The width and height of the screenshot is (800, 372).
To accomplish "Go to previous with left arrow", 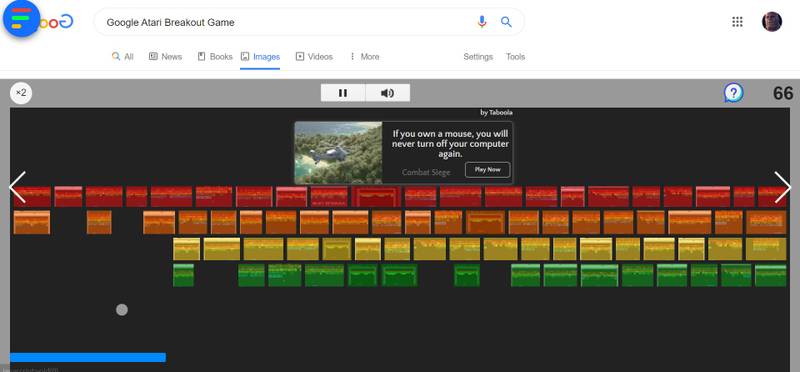I will (x=17, y=187).
